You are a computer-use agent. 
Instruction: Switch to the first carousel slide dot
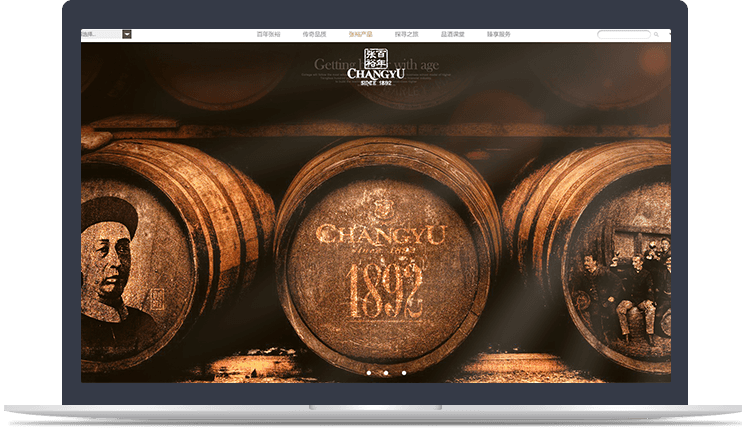[x=367, y=373]
